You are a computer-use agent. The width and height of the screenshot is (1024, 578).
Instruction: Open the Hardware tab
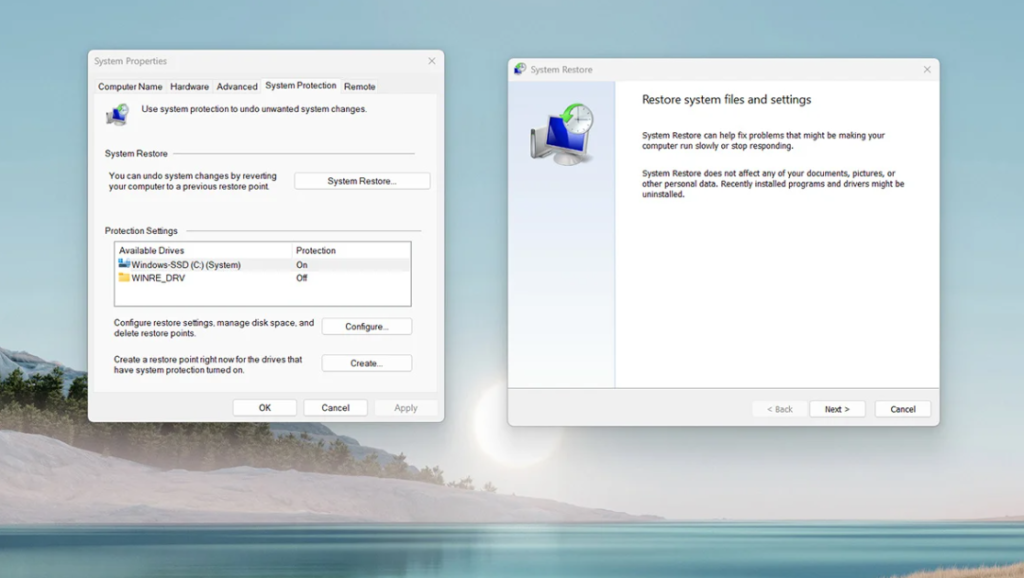click(190, 86)
